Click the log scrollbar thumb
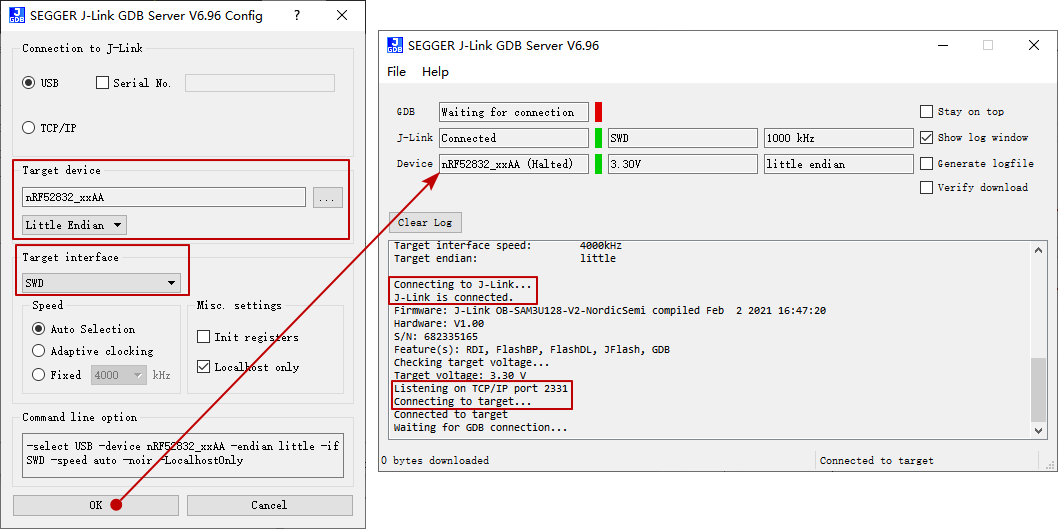 pos(1039,390)
